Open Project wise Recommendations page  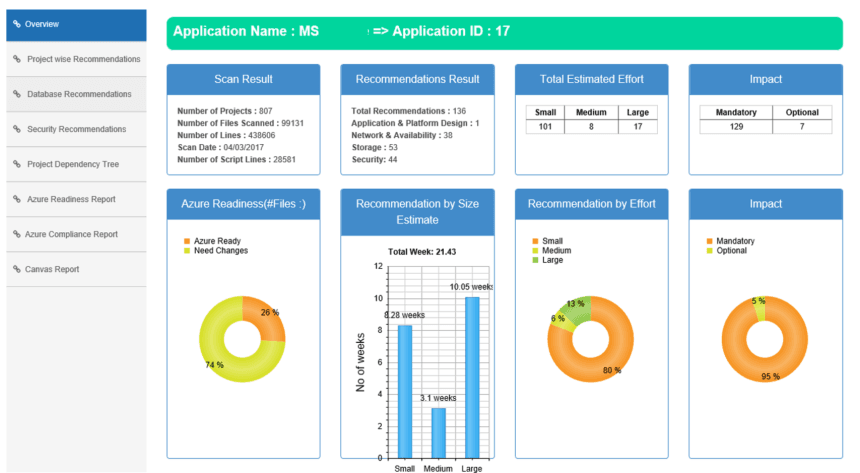[76, 59]
